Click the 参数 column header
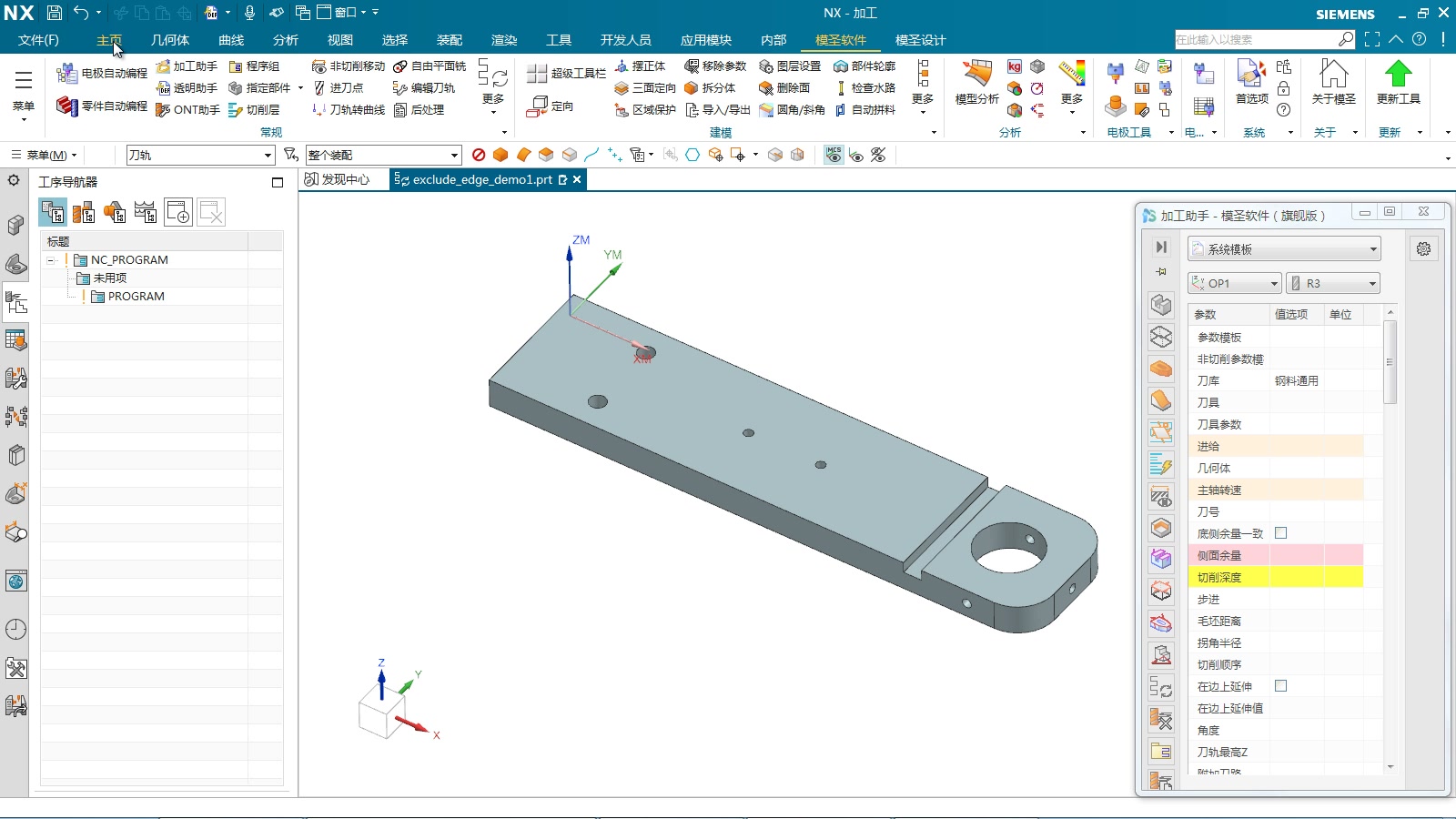Screen dimensions: 1456x819 [x=1228, y=315]
